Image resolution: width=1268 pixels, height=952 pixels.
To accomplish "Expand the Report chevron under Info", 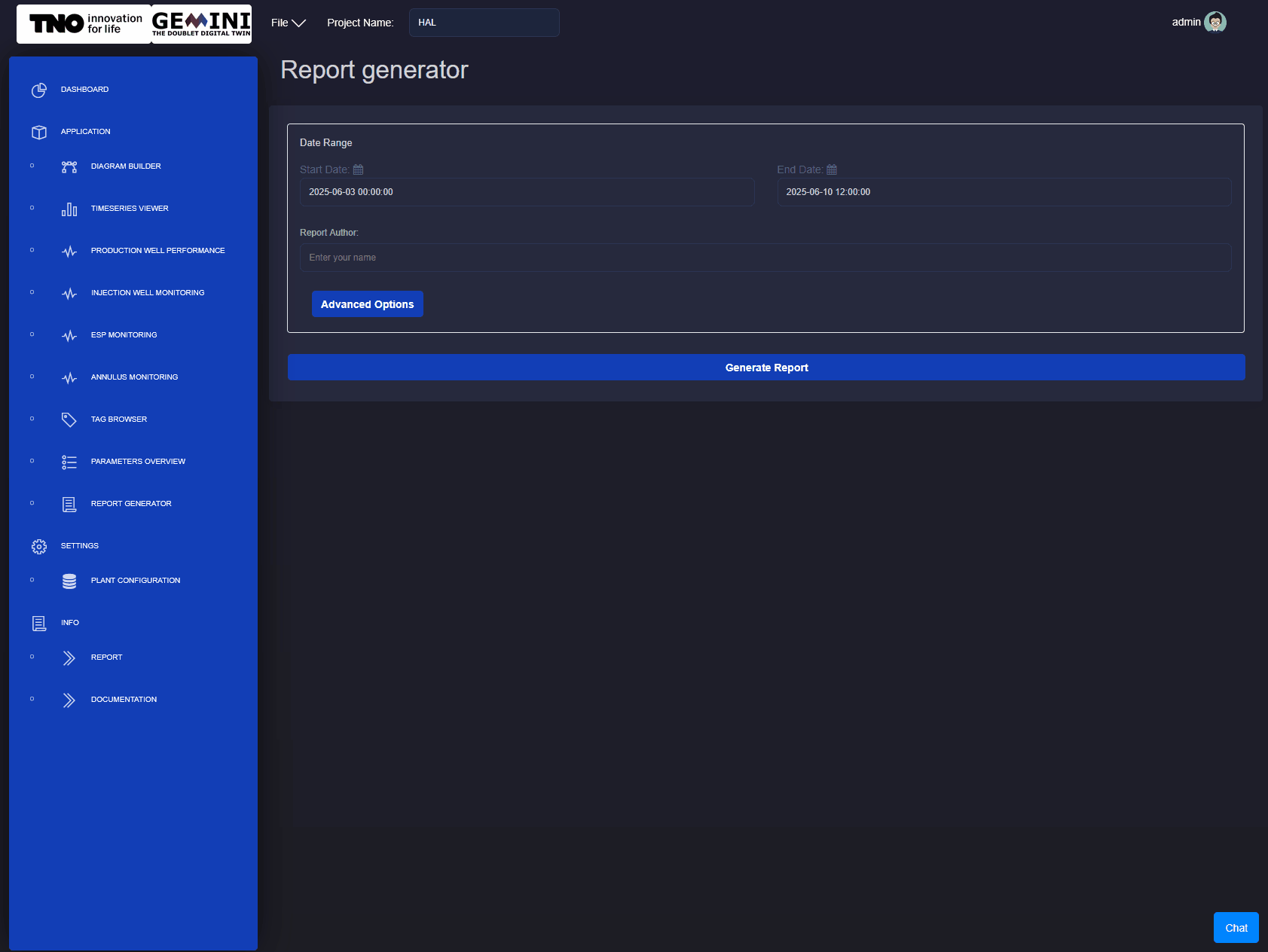I will coord(69,658).
